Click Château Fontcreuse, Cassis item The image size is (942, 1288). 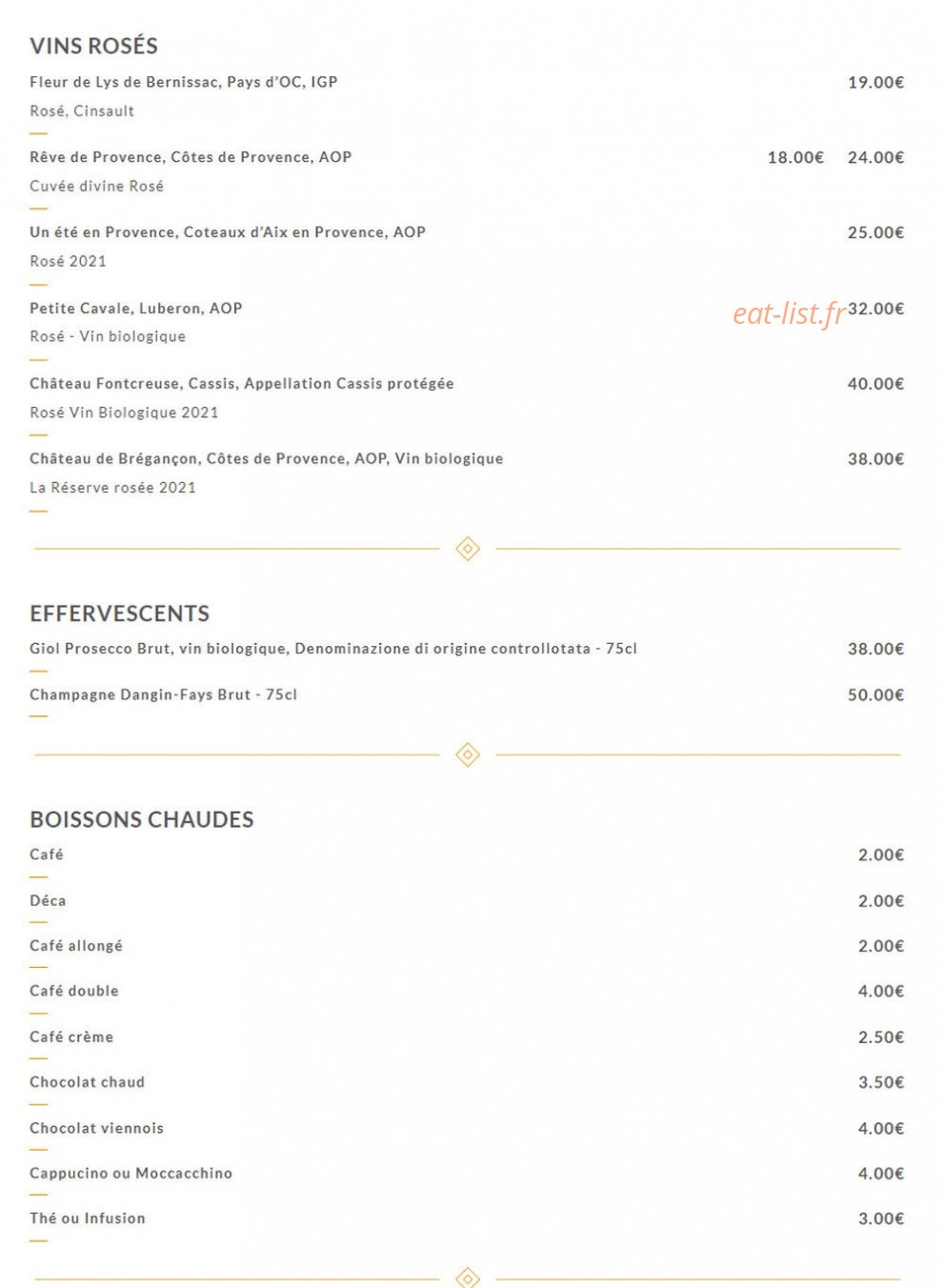point(242,383)
